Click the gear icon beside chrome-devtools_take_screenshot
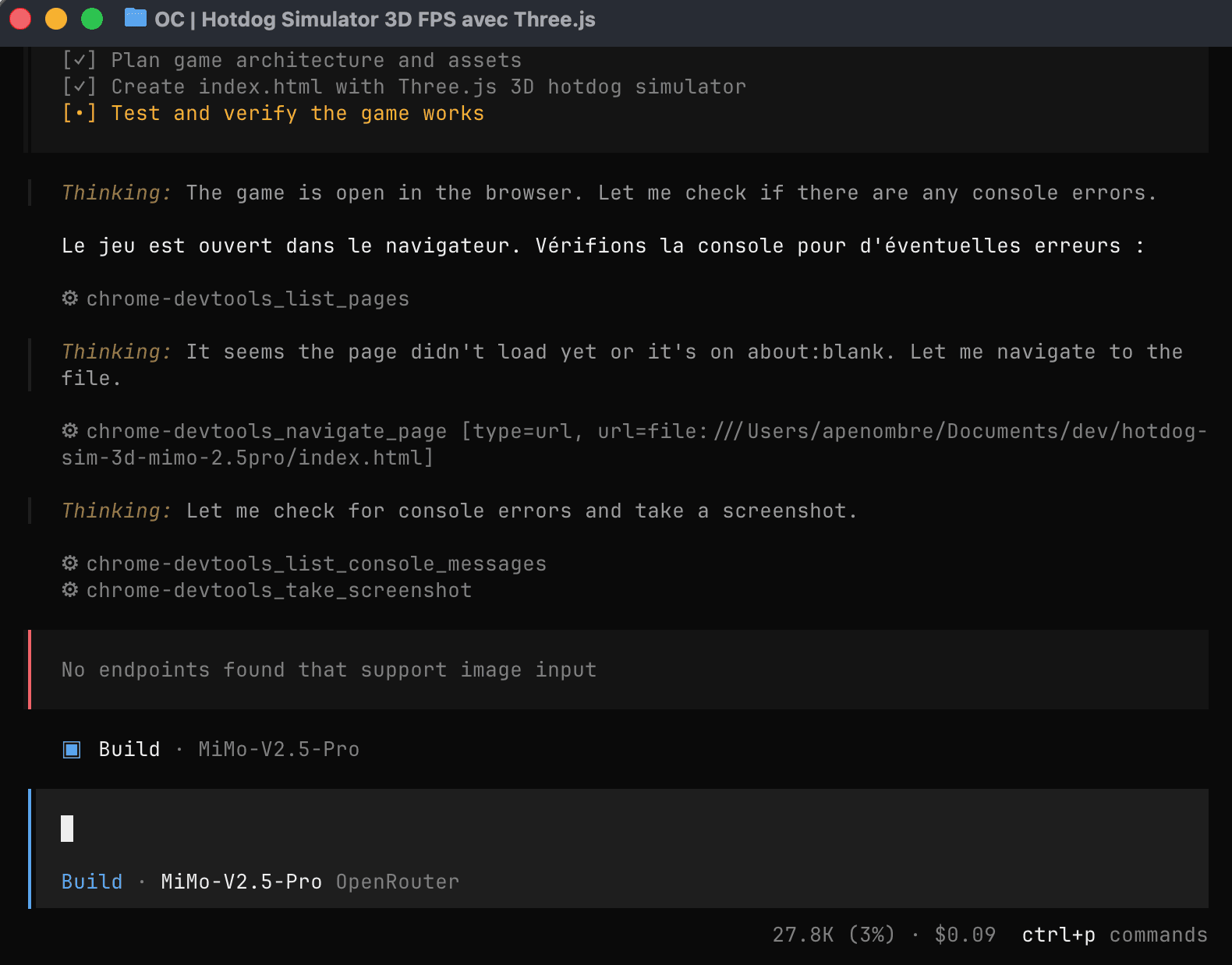The image size is (1232, 965). click(x=70, y=590)
